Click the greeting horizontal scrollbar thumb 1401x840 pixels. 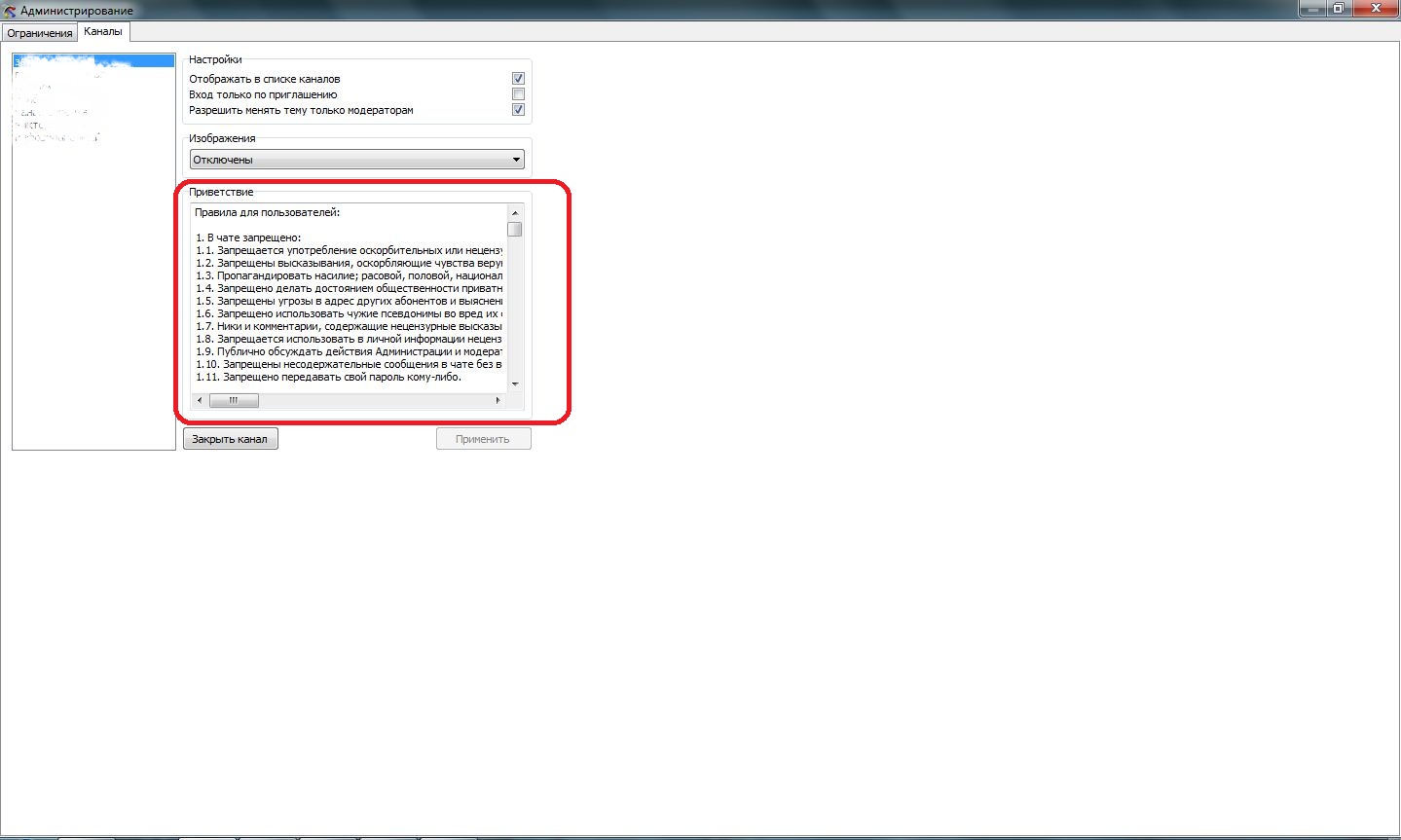[x=234, y=400]
